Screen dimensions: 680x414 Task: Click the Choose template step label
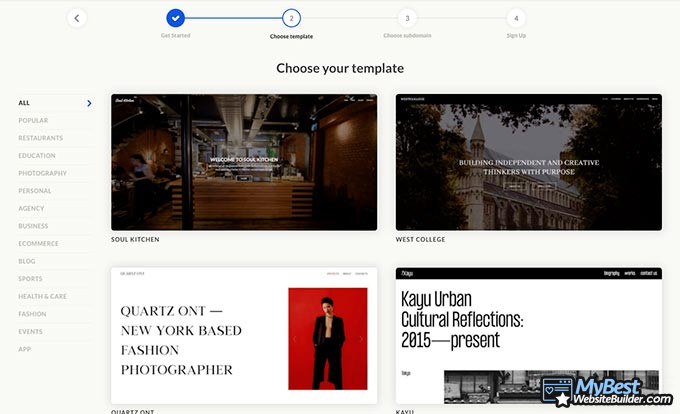tap(291, 36)
